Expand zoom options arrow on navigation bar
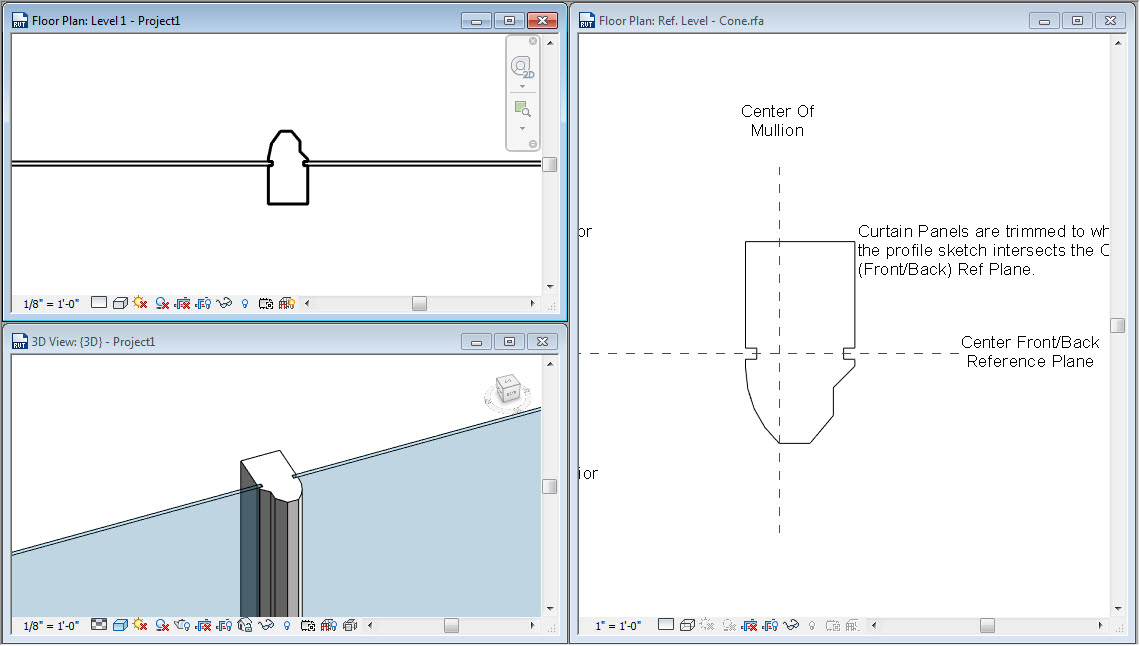1140x646 pixels. 522,129
